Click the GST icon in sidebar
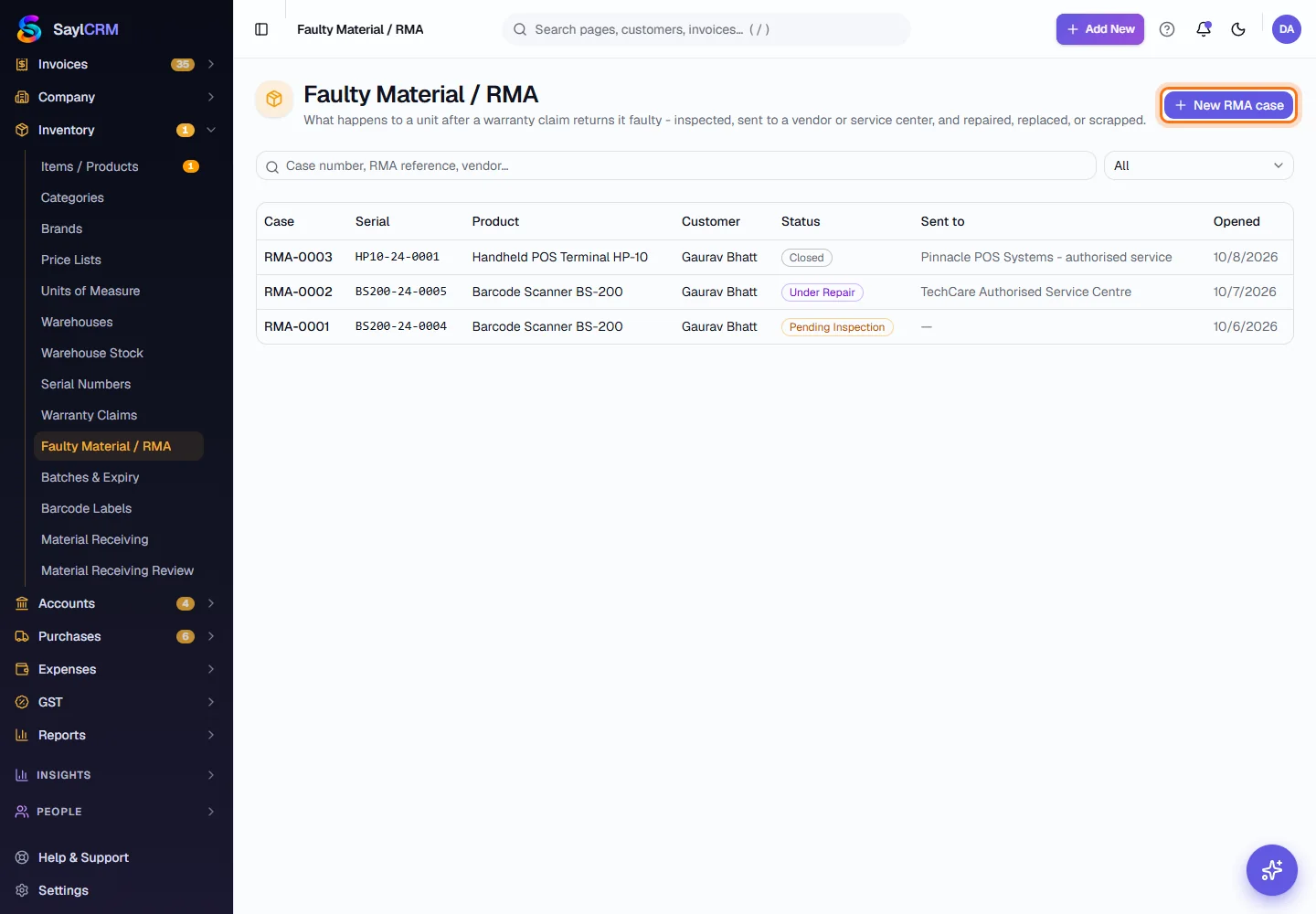 pos(22,702)
